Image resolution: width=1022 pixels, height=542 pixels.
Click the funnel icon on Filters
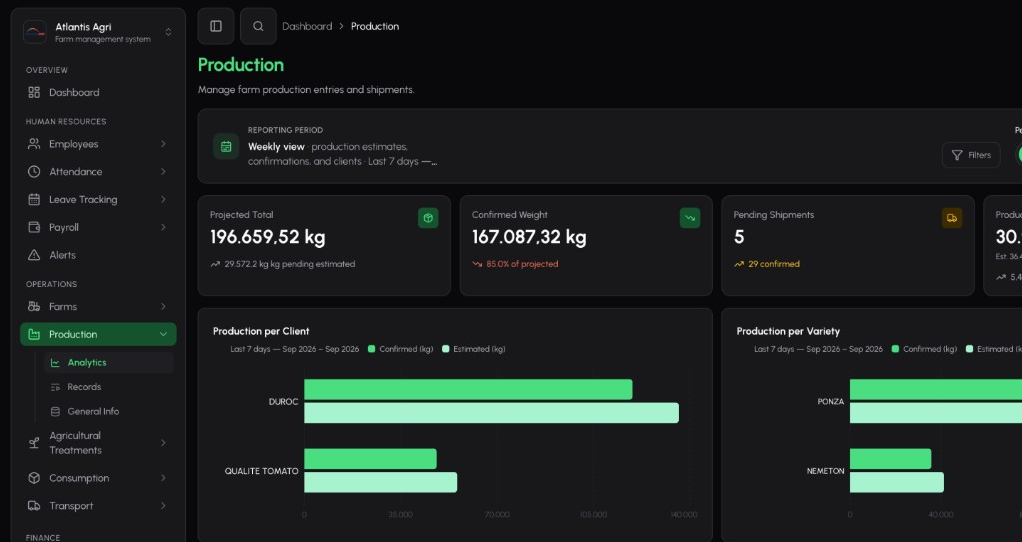(957, 155)
